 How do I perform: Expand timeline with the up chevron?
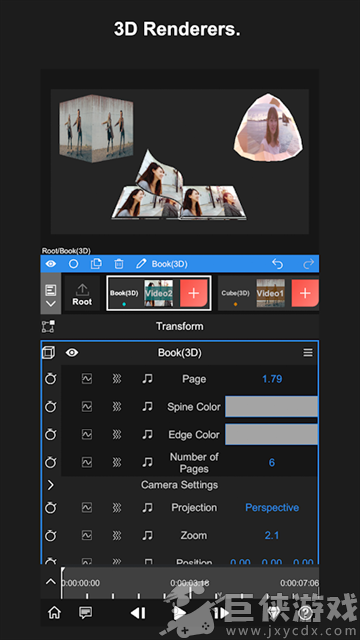click(x=51, y=582)
